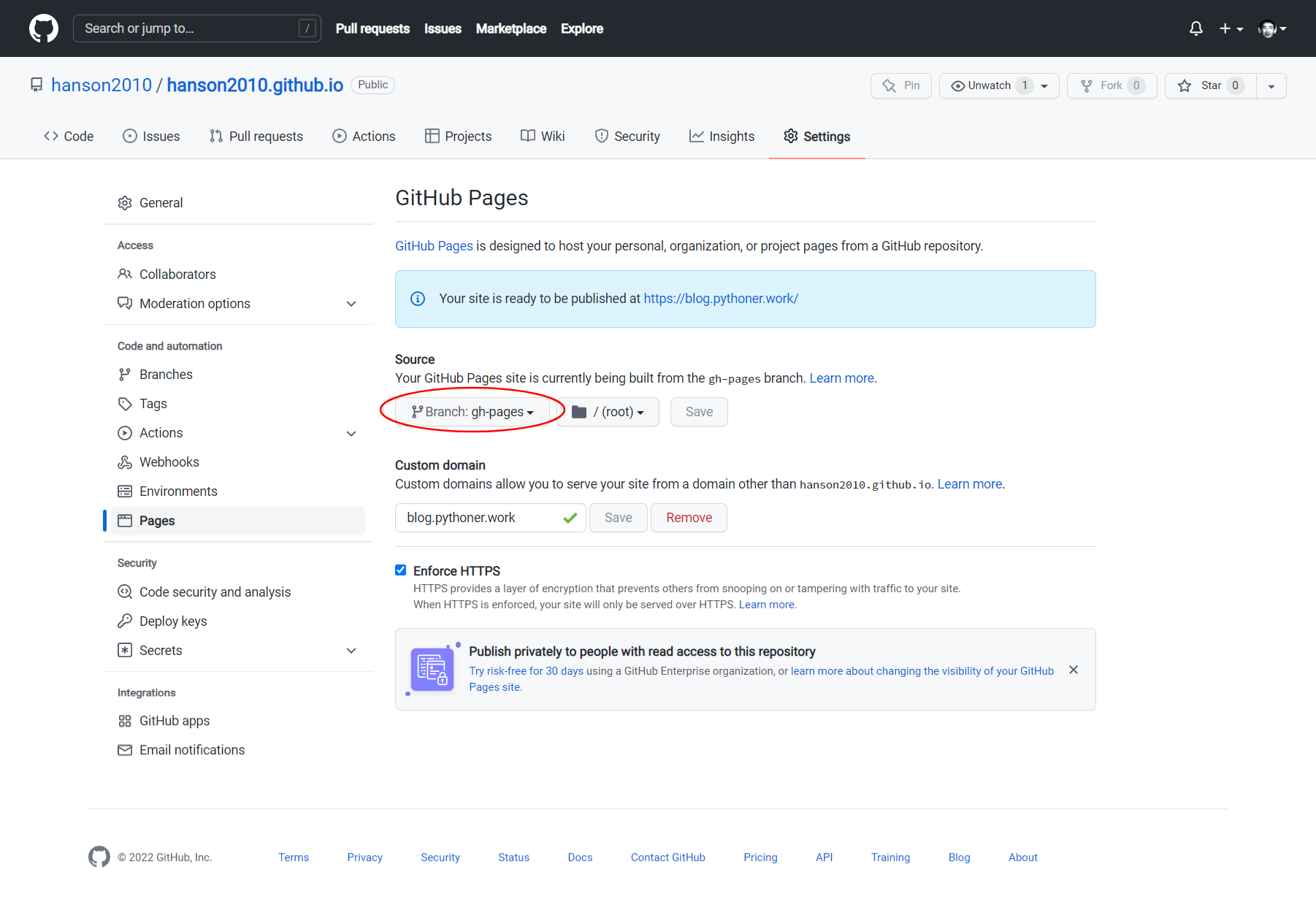Click the GitHub logo in header
Image resolution: width=1316 pixels, height=915 pixels.
(x=44, y=28)
